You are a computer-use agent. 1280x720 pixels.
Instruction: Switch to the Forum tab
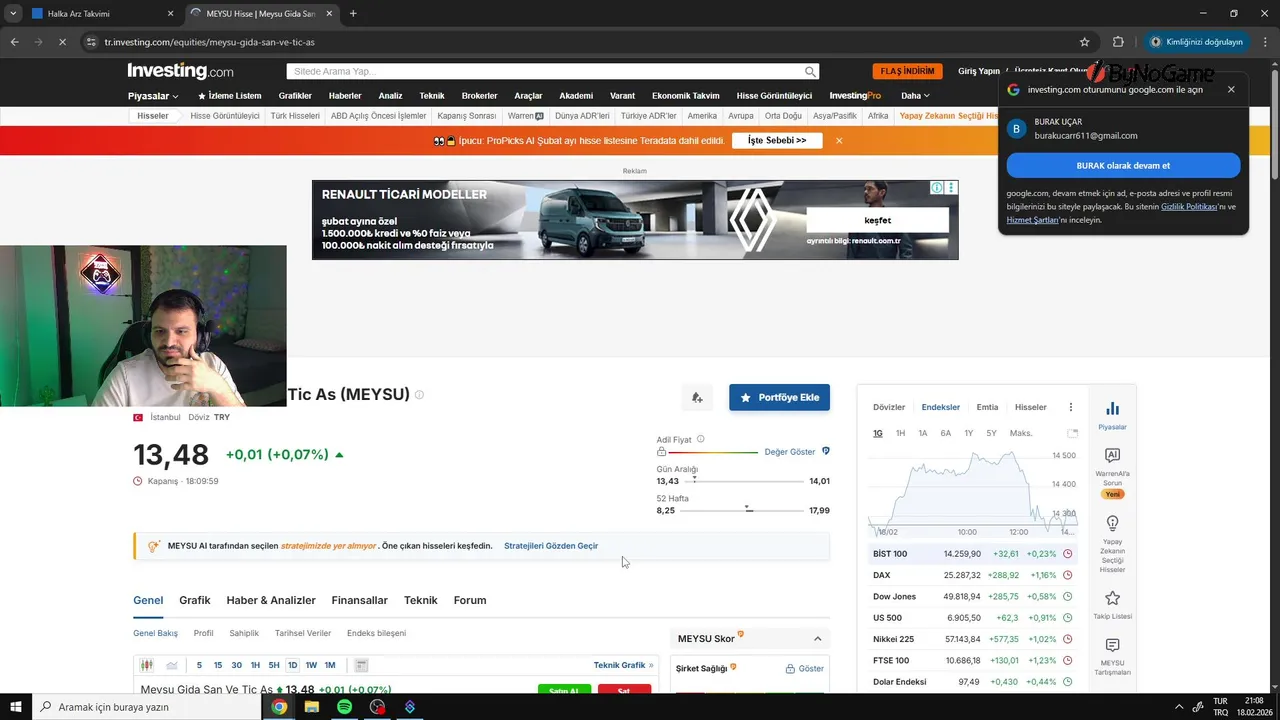point(470,600)
